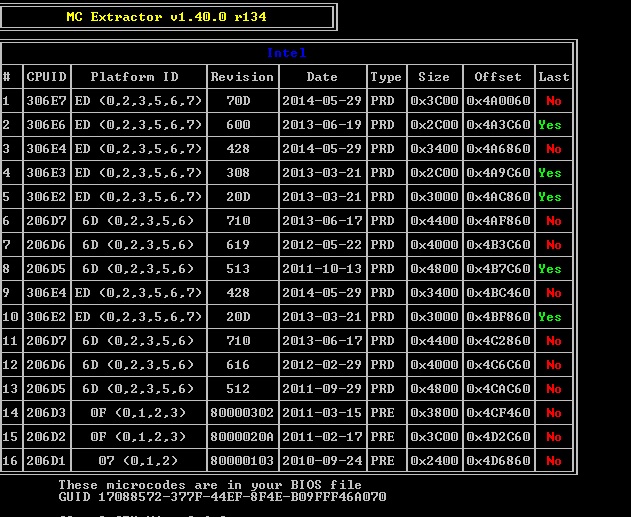Click offset 0x4C2860 in row 11
Viewport: 631px width, 517px height.
[x=498, y=341]
